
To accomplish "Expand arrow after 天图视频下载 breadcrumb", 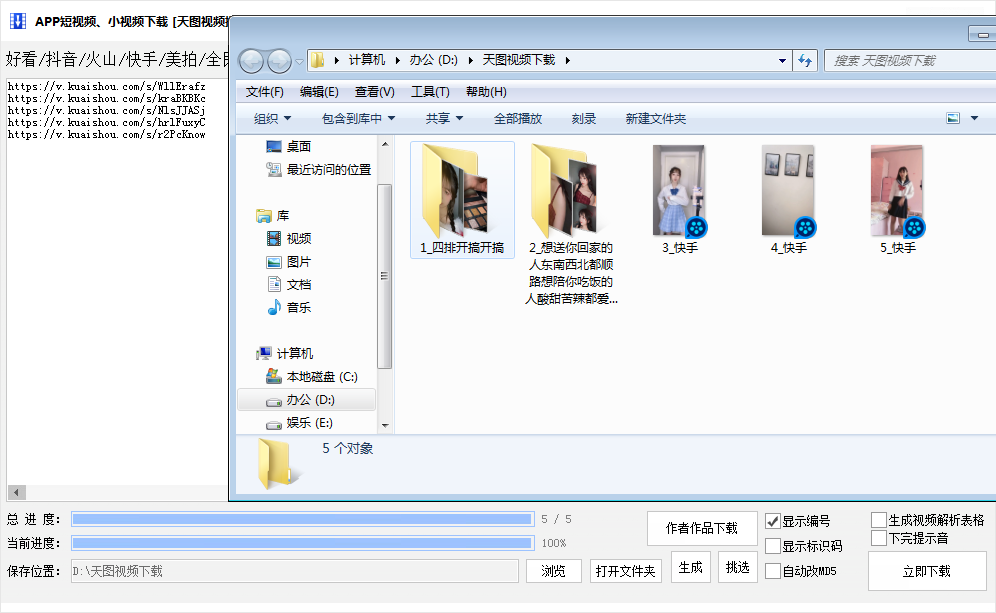I will point(567,60).
